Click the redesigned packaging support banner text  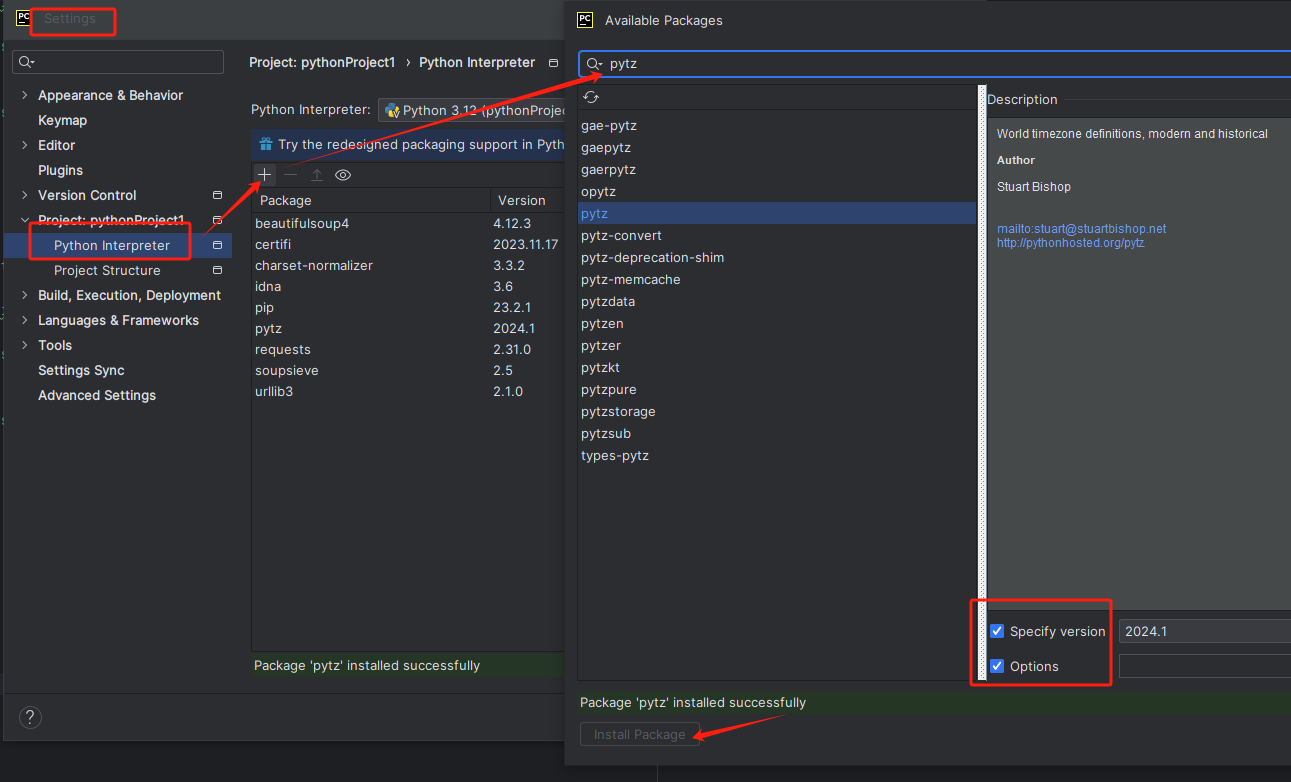(x=421, y=144)
